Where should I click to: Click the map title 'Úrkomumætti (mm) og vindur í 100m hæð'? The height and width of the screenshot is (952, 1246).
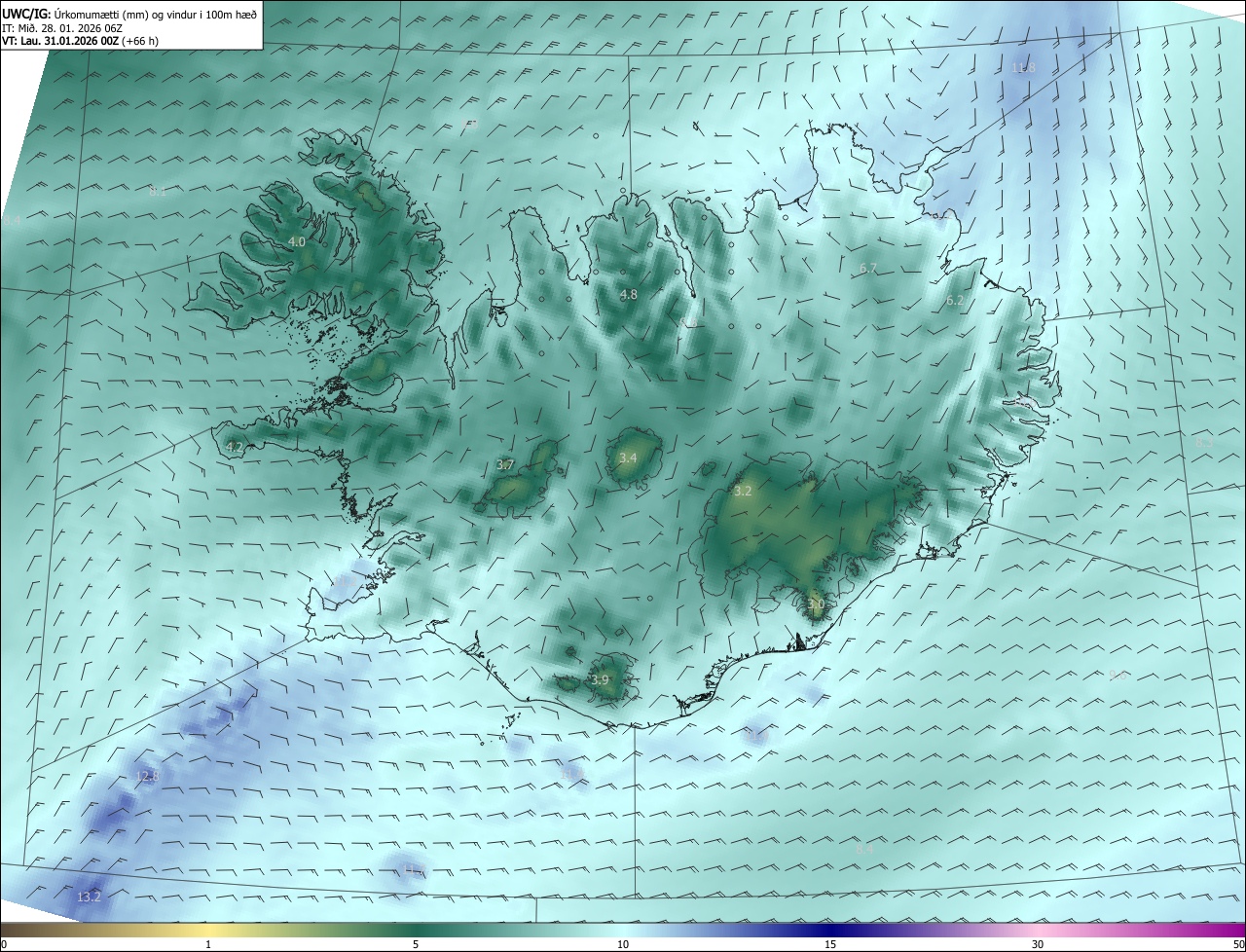pos(157,14)
